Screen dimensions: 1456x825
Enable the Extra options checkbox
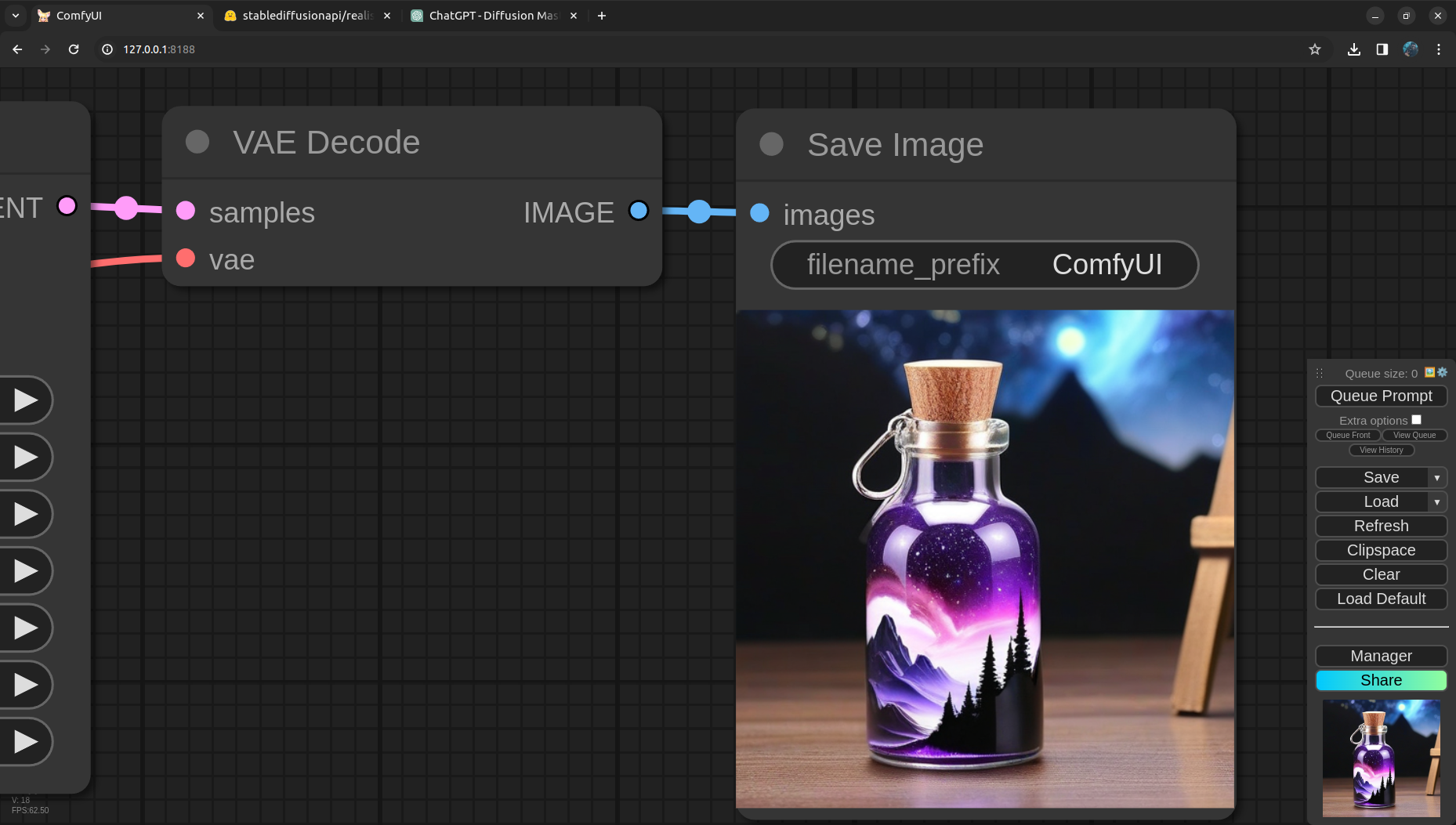click(x=1416, y=420)
